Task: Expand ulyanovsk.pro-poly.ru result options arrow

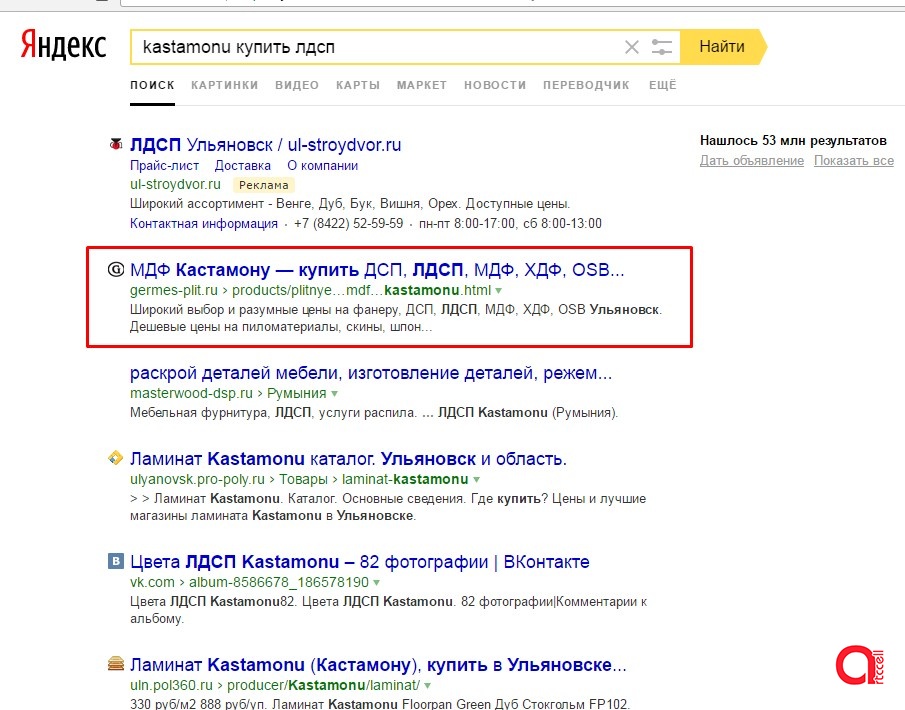Action: 477,480
